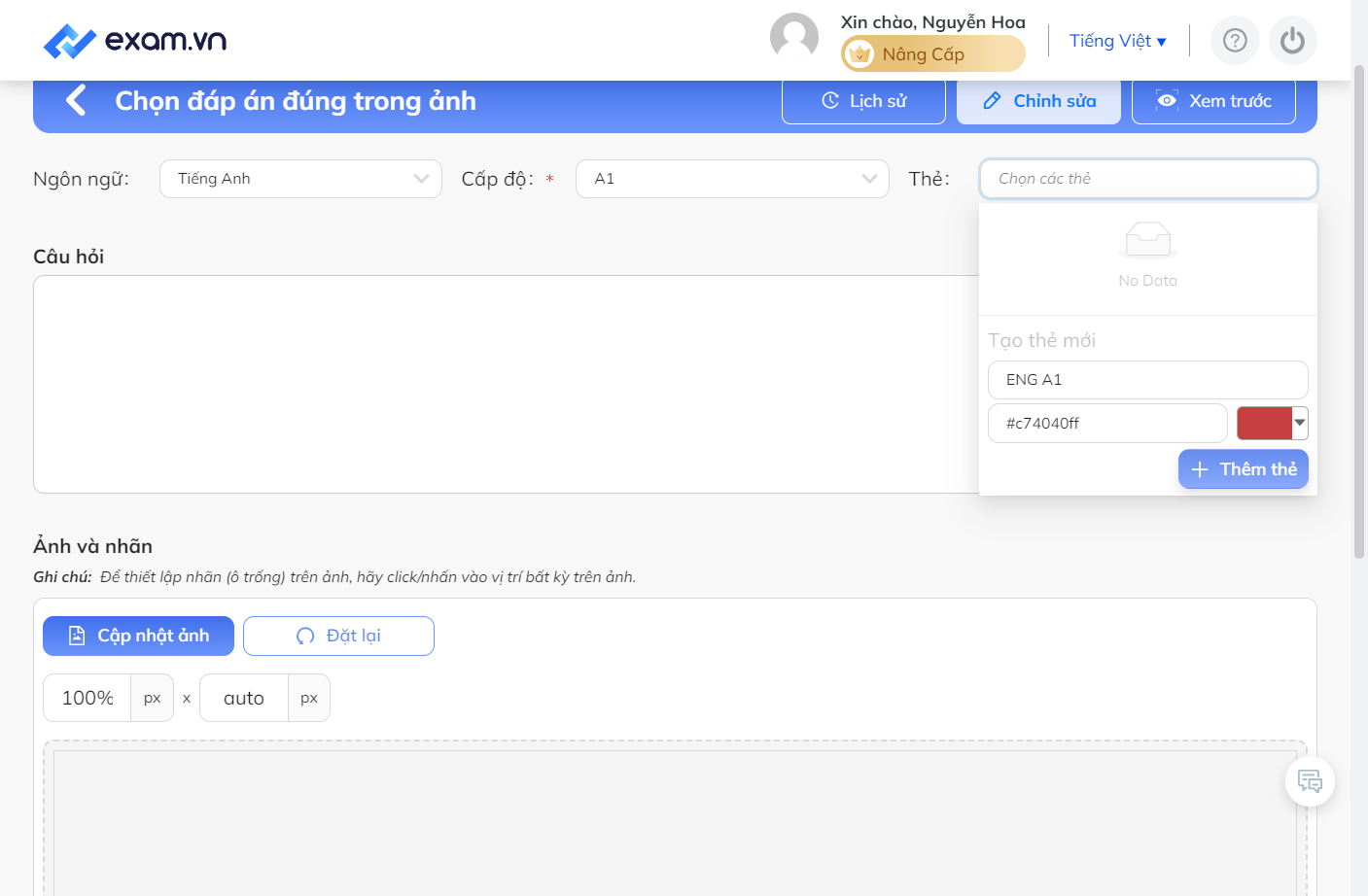Click the image upload drop area
Viewport: 1368px width, 896px height.
click(675, 818)
